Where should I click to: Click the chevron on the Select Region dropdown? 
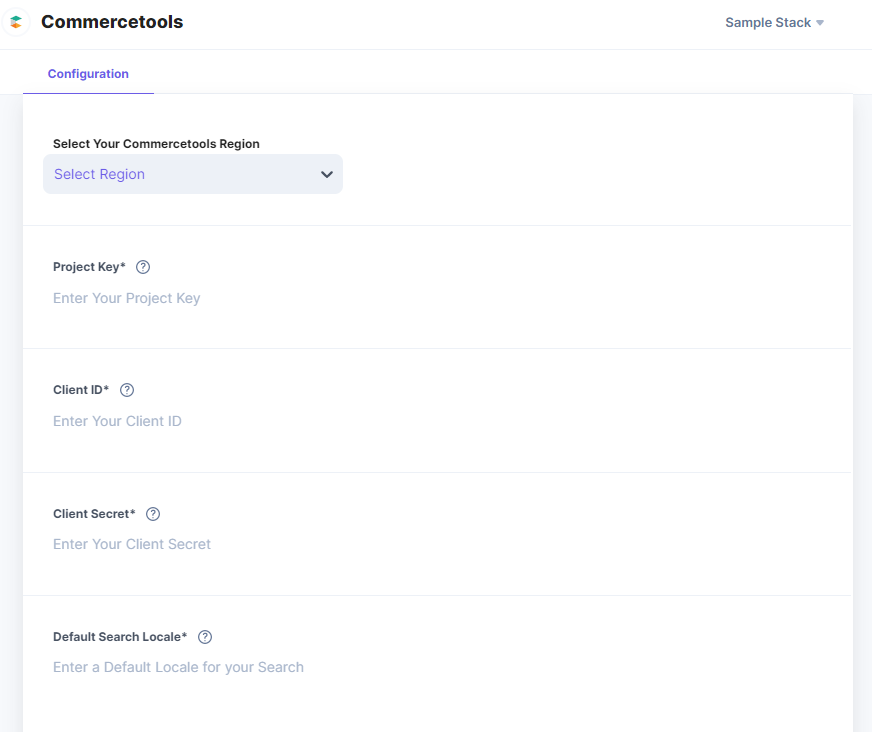click(326, 174)
